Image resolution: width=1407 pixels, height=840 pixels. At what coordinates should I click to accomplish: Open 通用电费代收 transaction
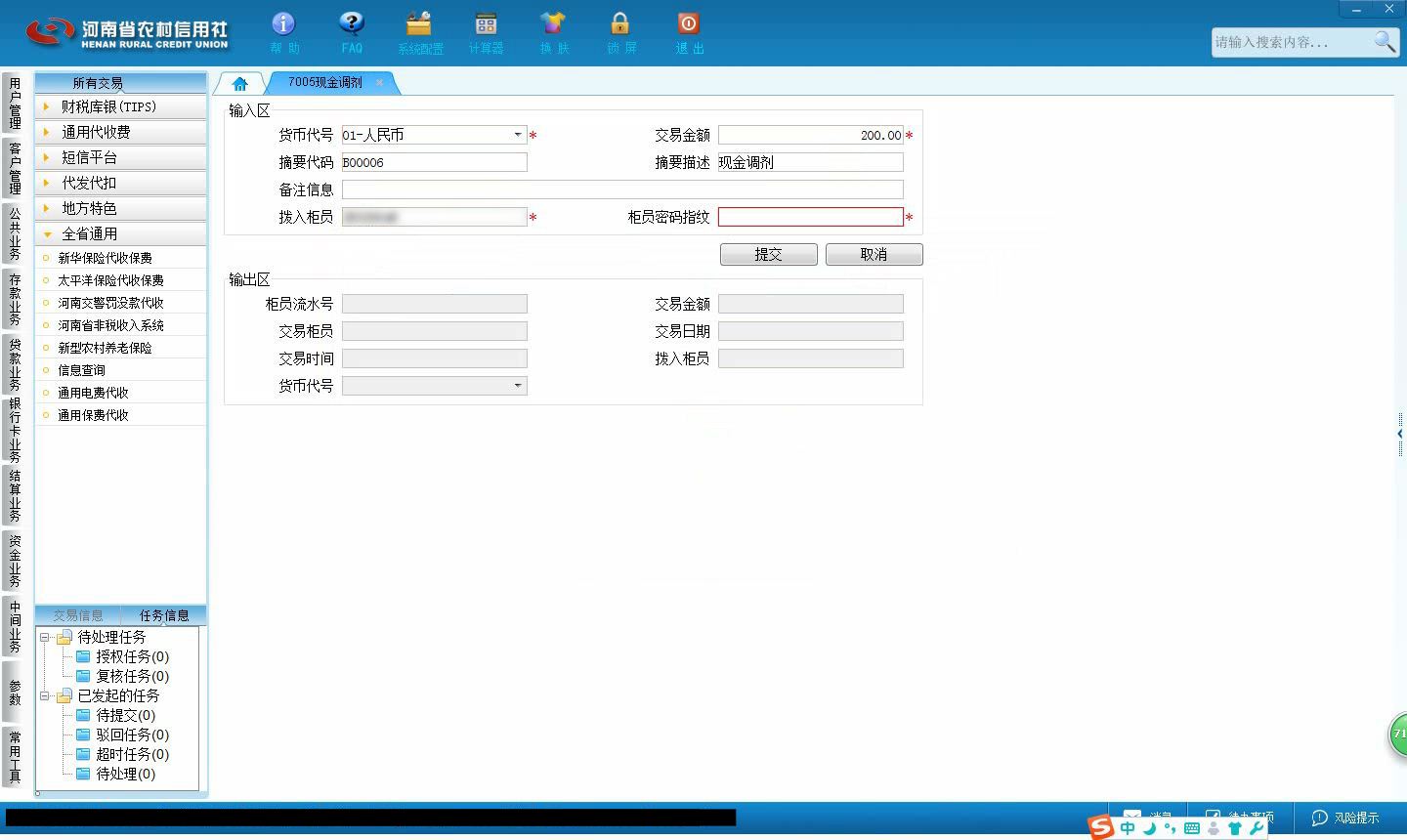tap(120, 393)
